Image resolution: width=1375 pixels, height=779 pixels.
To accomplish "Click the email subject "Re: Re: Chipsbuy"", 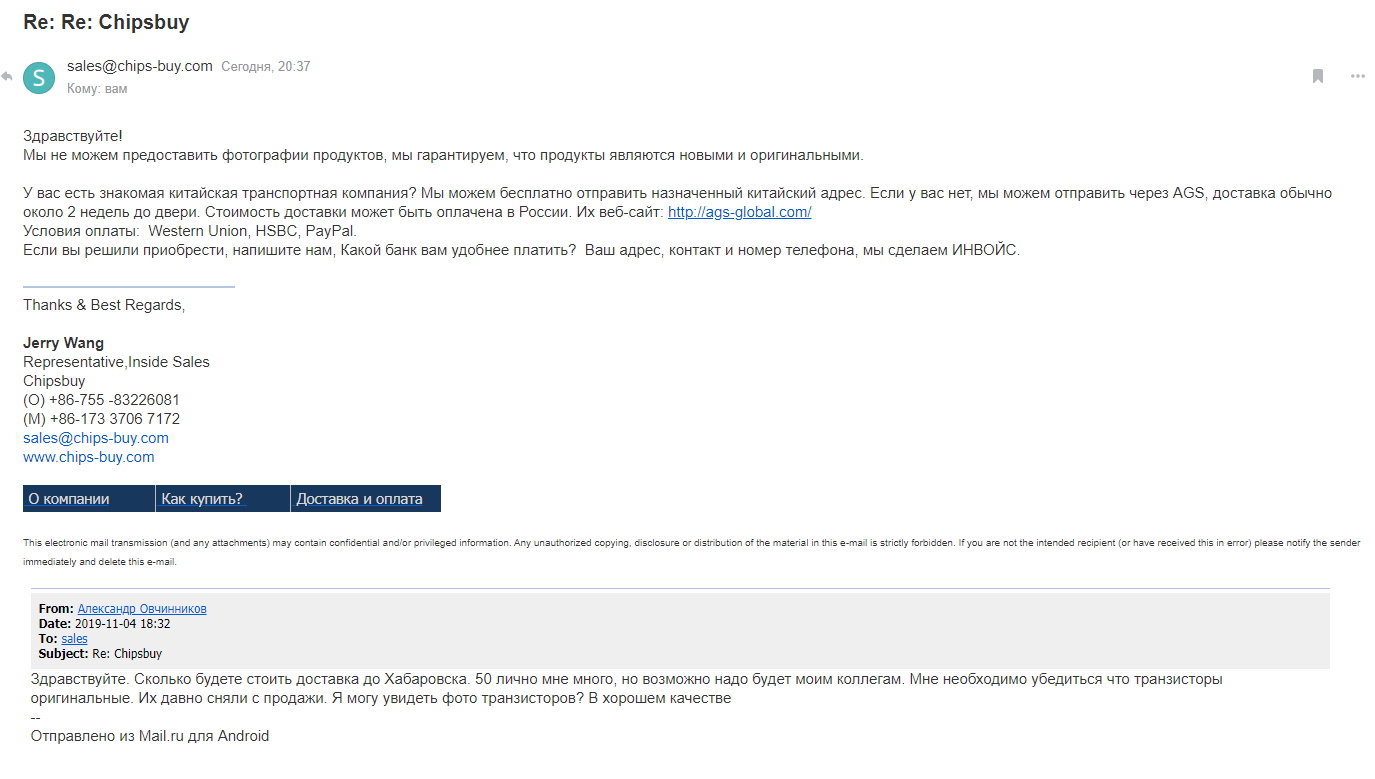I will [106, 22].
